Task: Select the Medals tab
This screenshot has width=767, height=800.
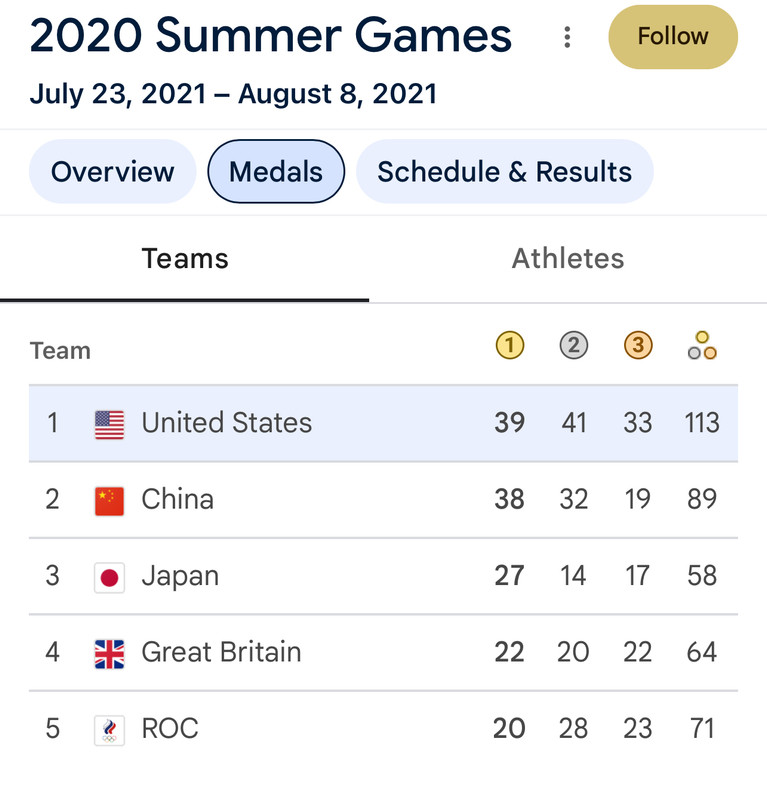Action: tap(276, 171)
